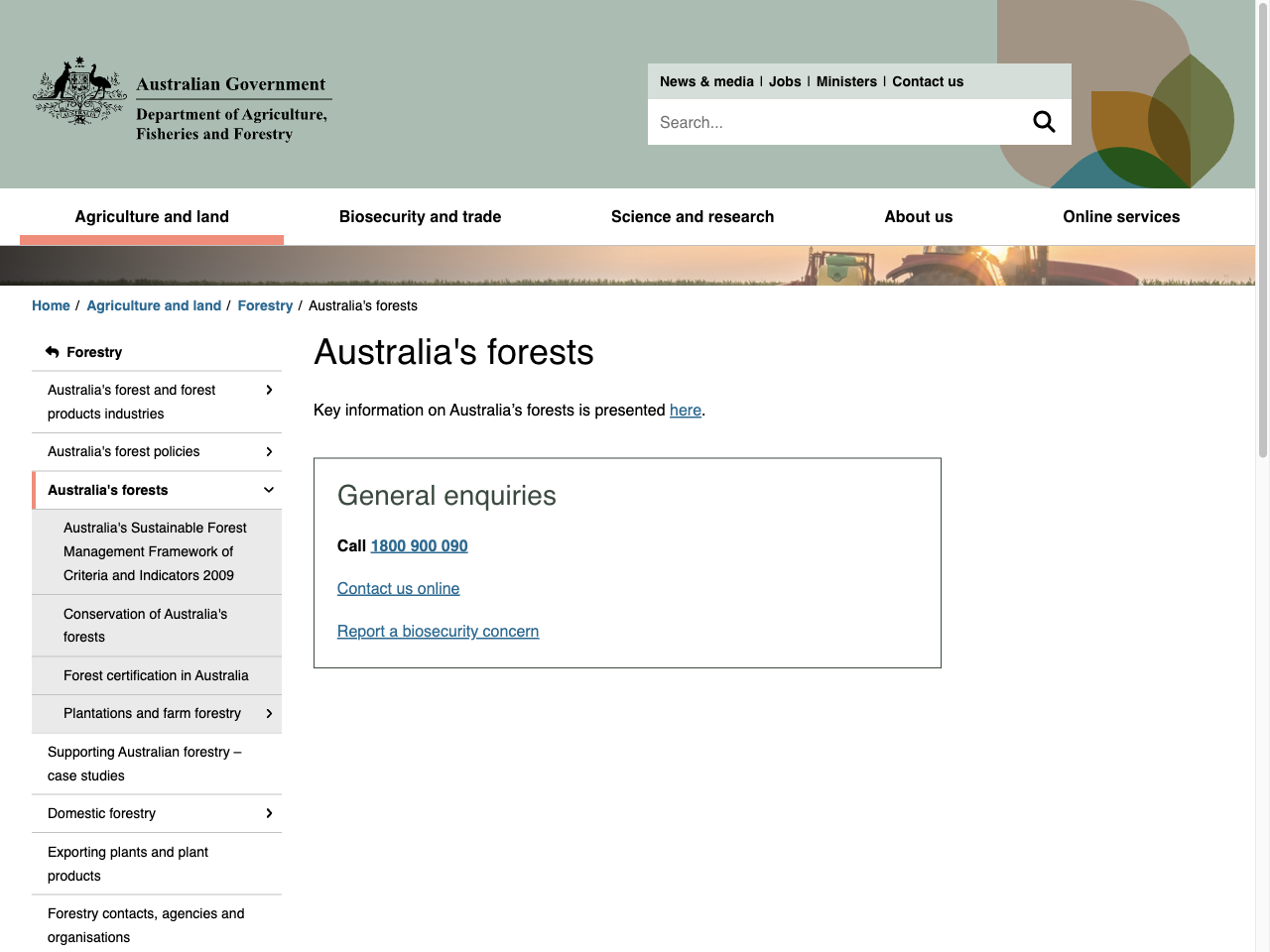Open the Agriculture and land menu

[x=152, y=216]
